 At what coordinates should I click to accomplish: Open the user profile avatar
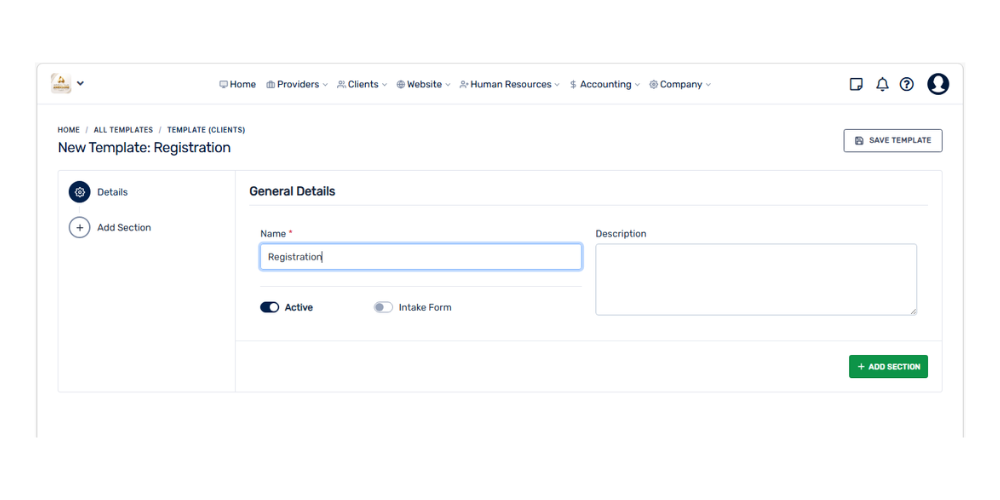click(938, 84)
